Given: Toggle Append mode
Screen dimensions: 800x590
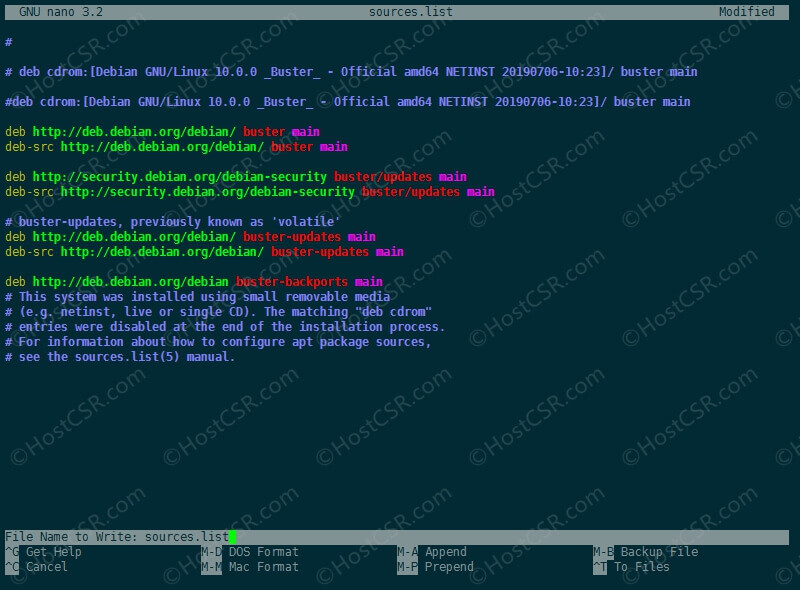Looking at the screenshot, I should [432, 552].
